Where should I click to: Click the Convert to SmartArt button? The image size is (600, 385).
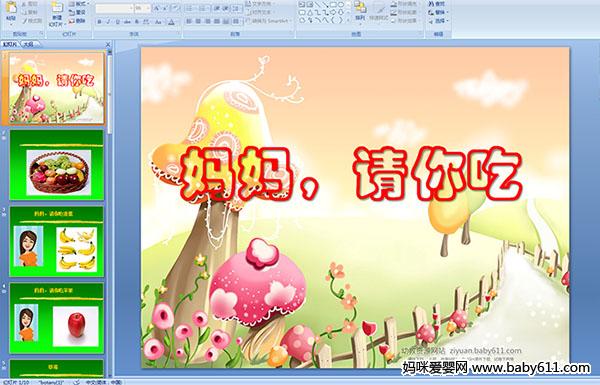(x=267, y=21)
